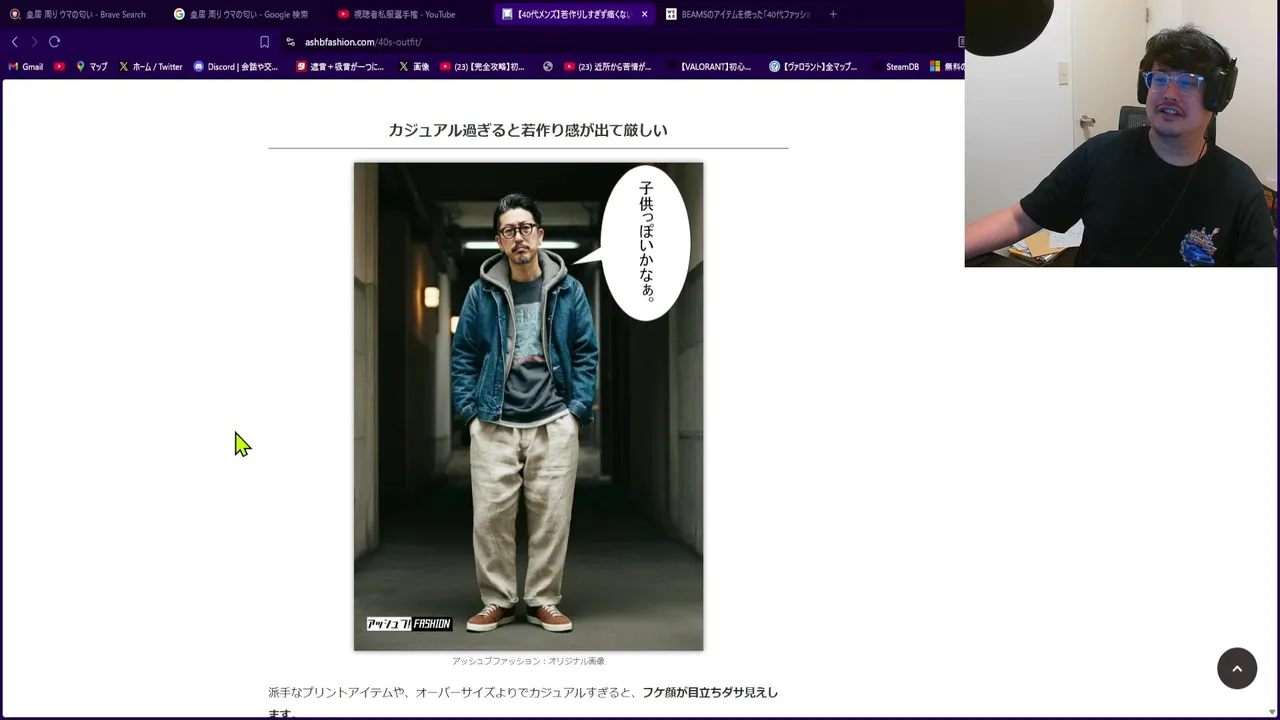Open the 【ヴァロラント】全マップ bookmark
Viewport: 1280px width, 720px height.
[813, 67]
